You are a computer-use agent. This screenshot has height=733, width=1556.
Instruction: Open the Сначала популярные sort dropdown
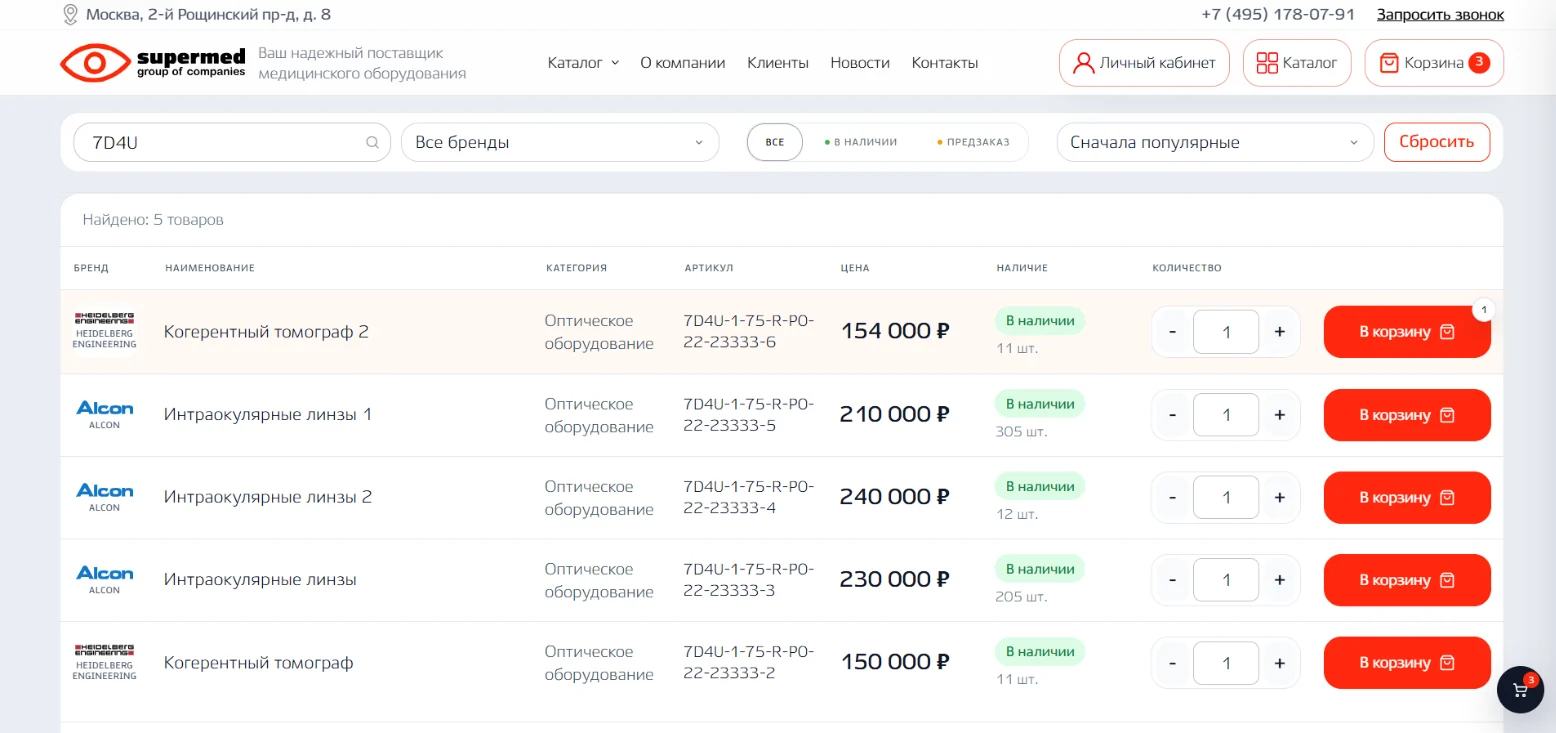pos(1215,142)
